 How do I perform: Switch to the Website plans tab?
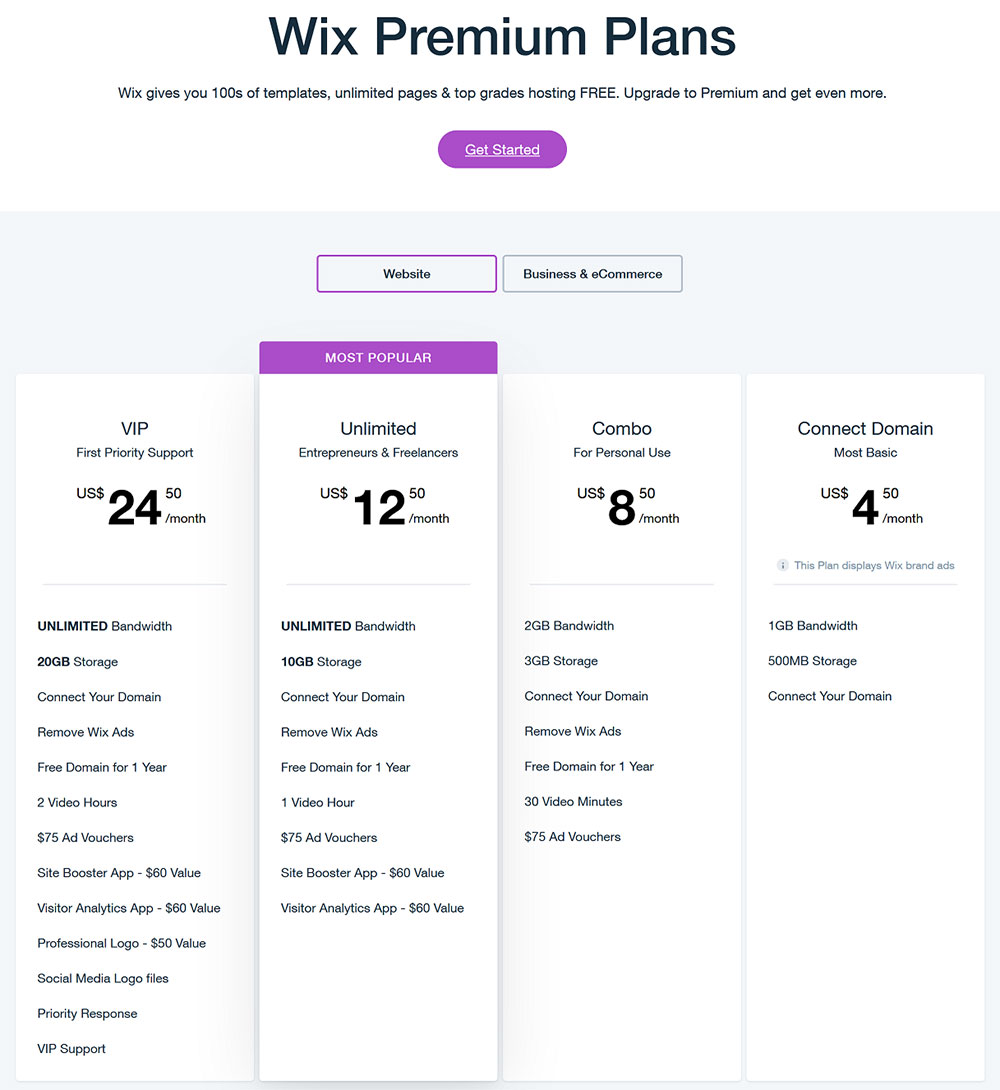407,274
